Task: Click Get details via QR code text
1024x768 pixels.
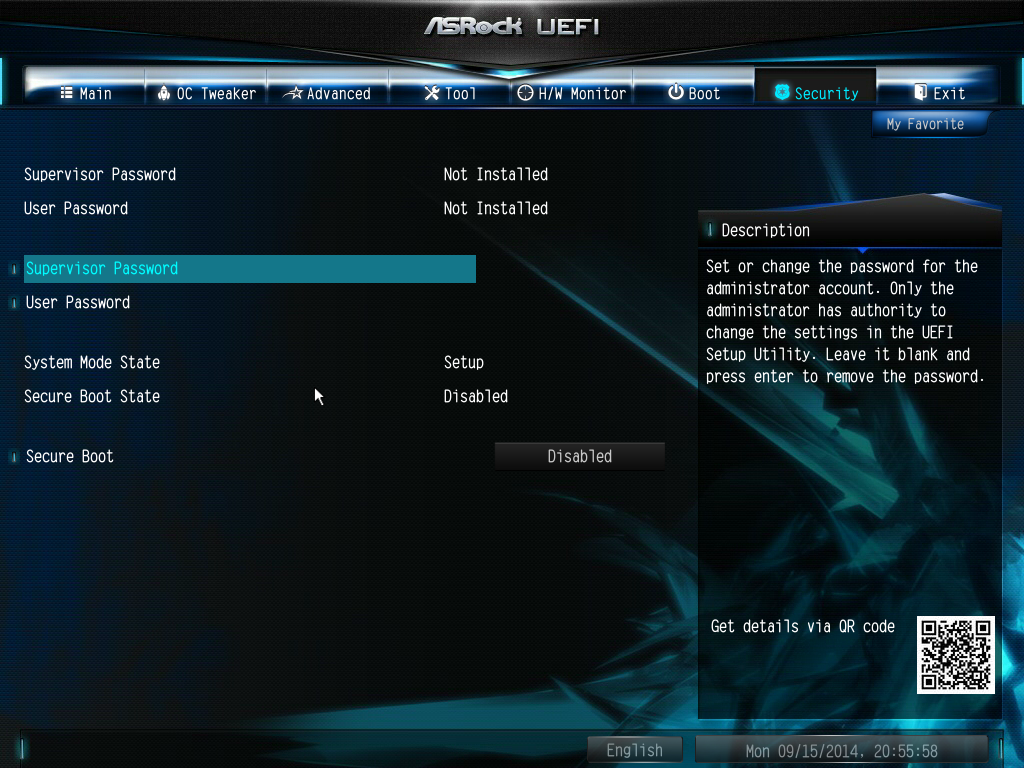Action: (803, 626)
